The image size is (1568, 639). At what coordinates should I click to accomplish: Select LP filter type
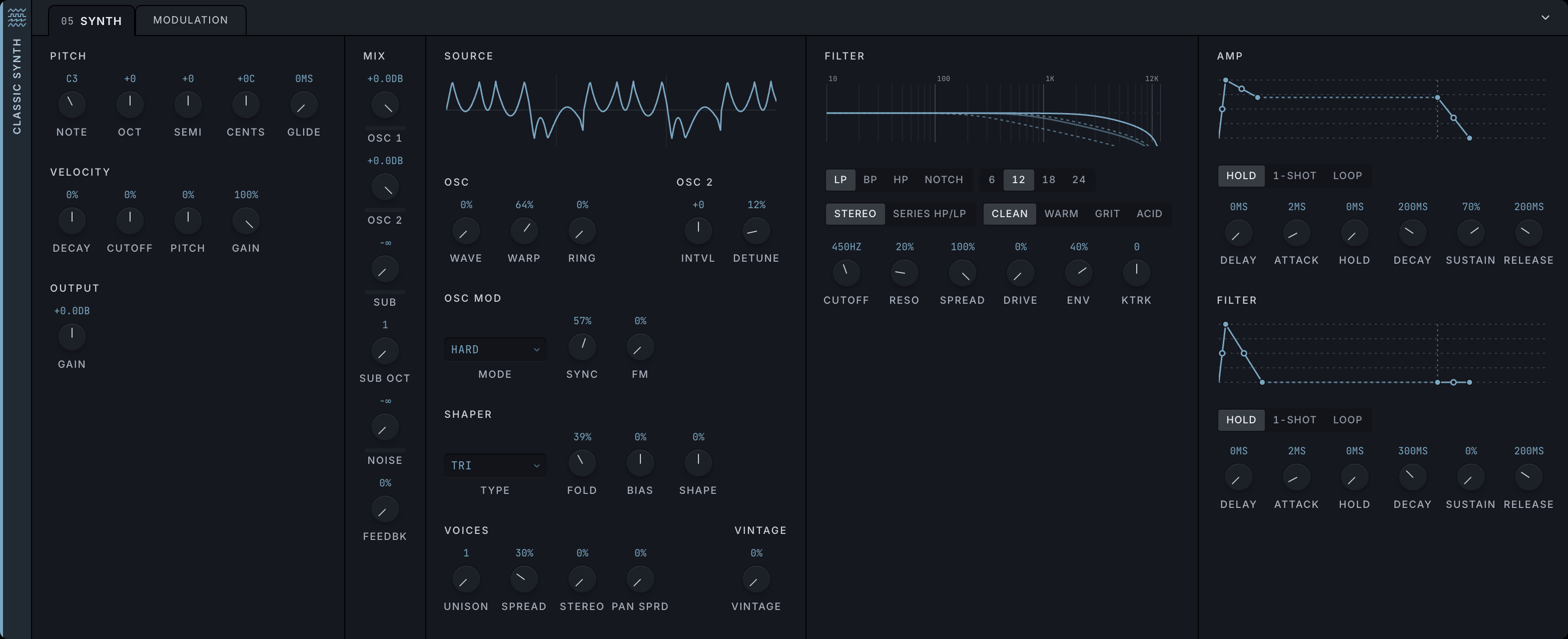(840, 180)
